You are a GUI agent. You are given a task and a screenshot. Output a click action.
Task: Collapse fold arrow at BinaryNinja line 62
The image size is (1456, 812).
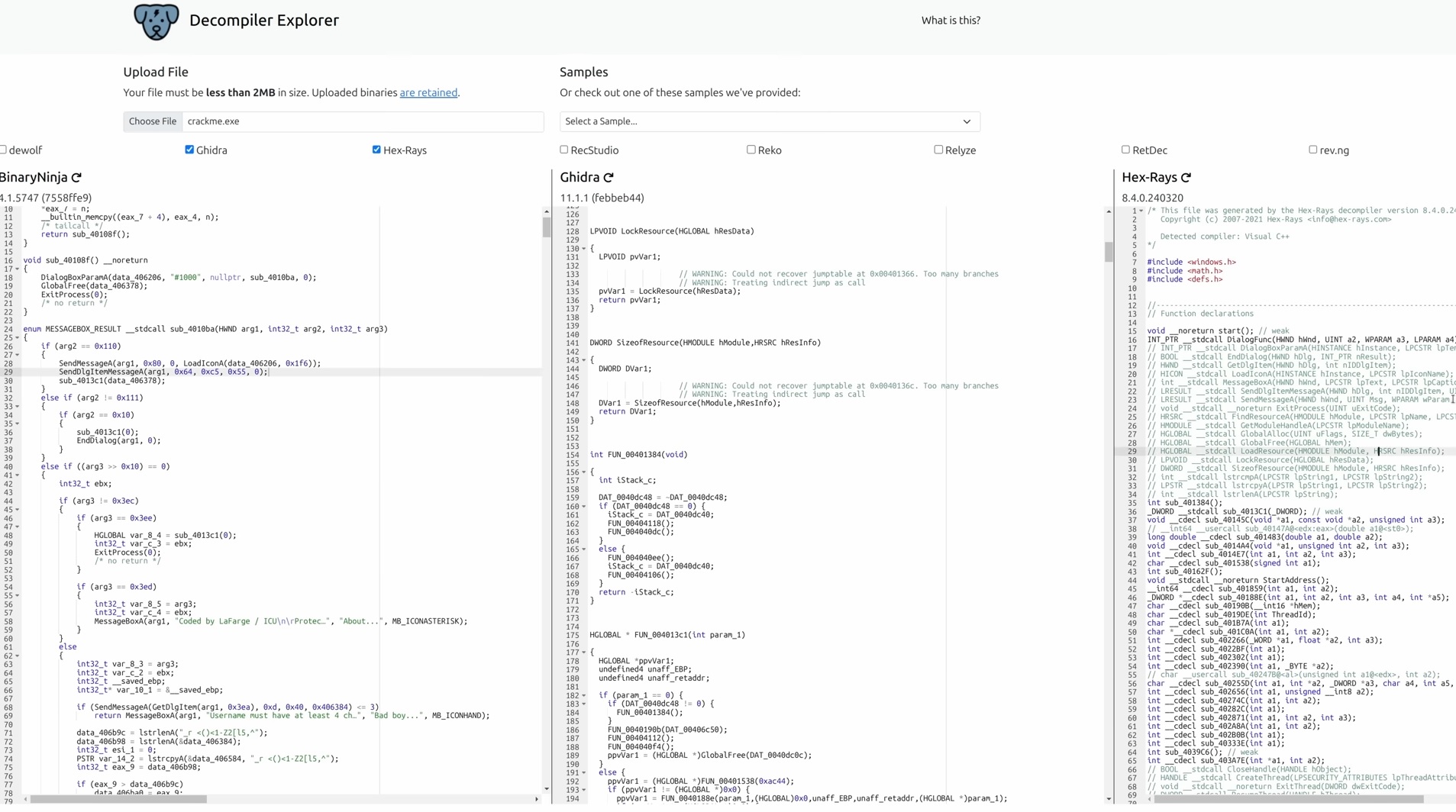(18, 656)
